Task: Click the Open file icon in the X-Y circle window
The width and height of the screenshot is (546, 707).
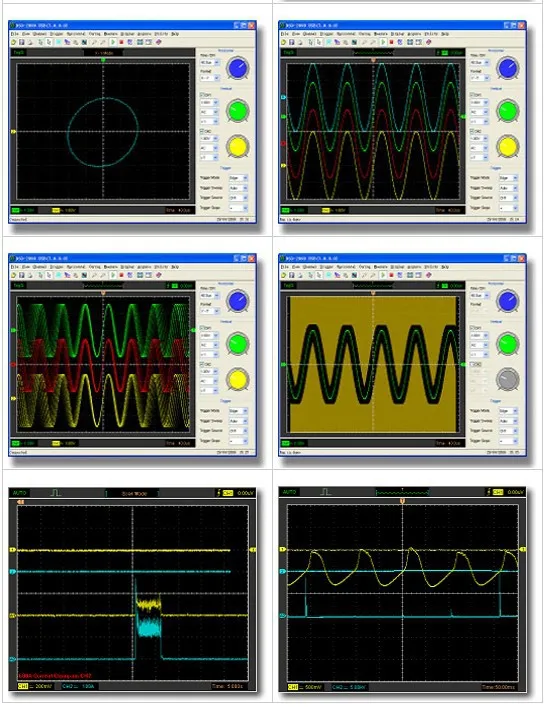Action: (14, 42)
